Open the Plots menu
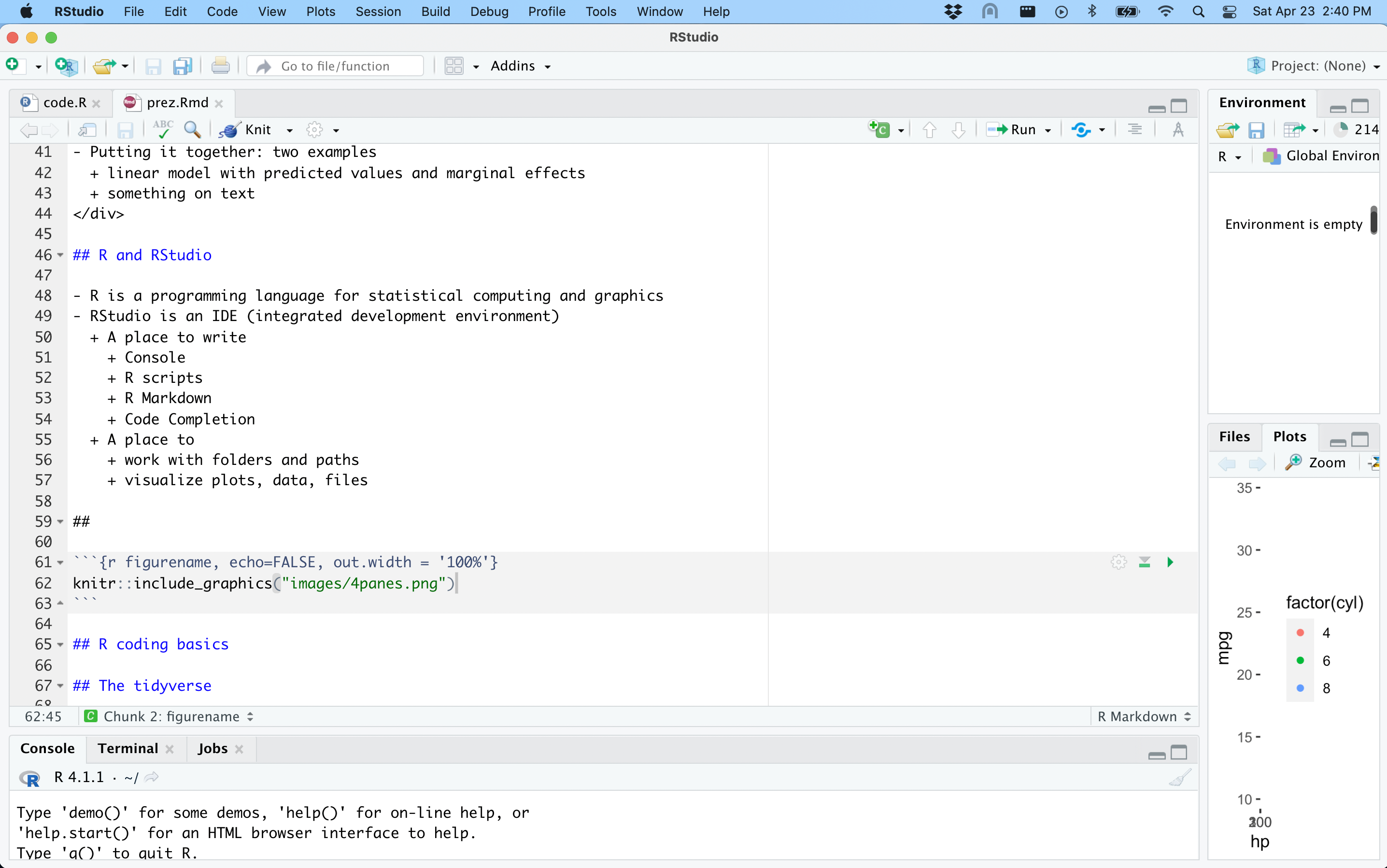This screenshot has width=1387, height=868. coord(321,12)
